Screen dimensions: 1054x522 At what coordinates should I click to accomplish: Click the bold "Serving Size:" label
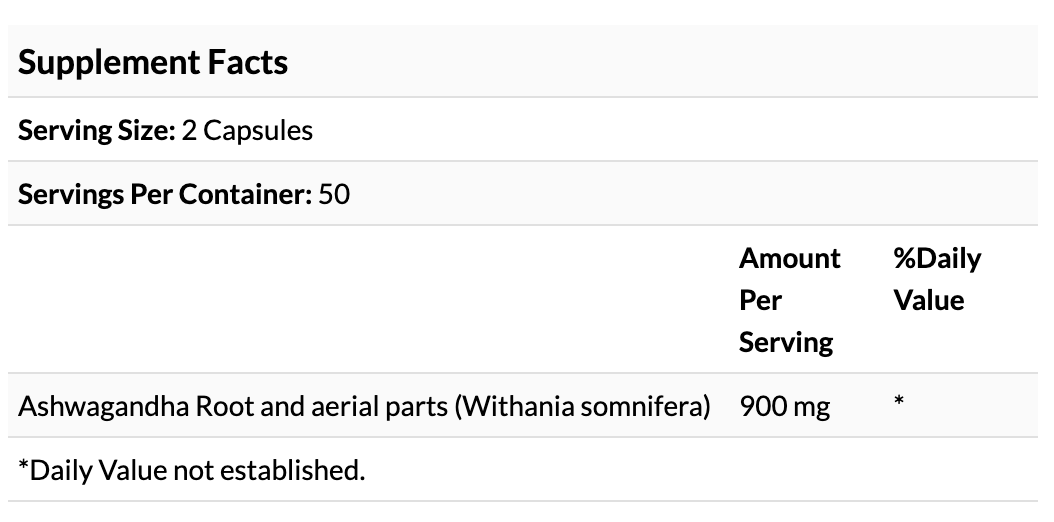click(x=96, y=130)
